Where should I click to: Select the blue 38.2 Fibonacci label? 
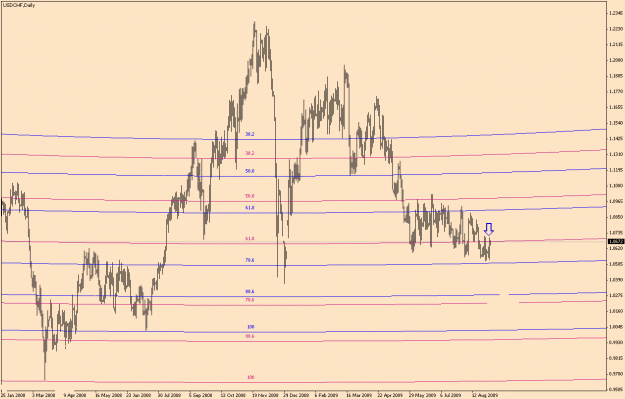(250, 134)
